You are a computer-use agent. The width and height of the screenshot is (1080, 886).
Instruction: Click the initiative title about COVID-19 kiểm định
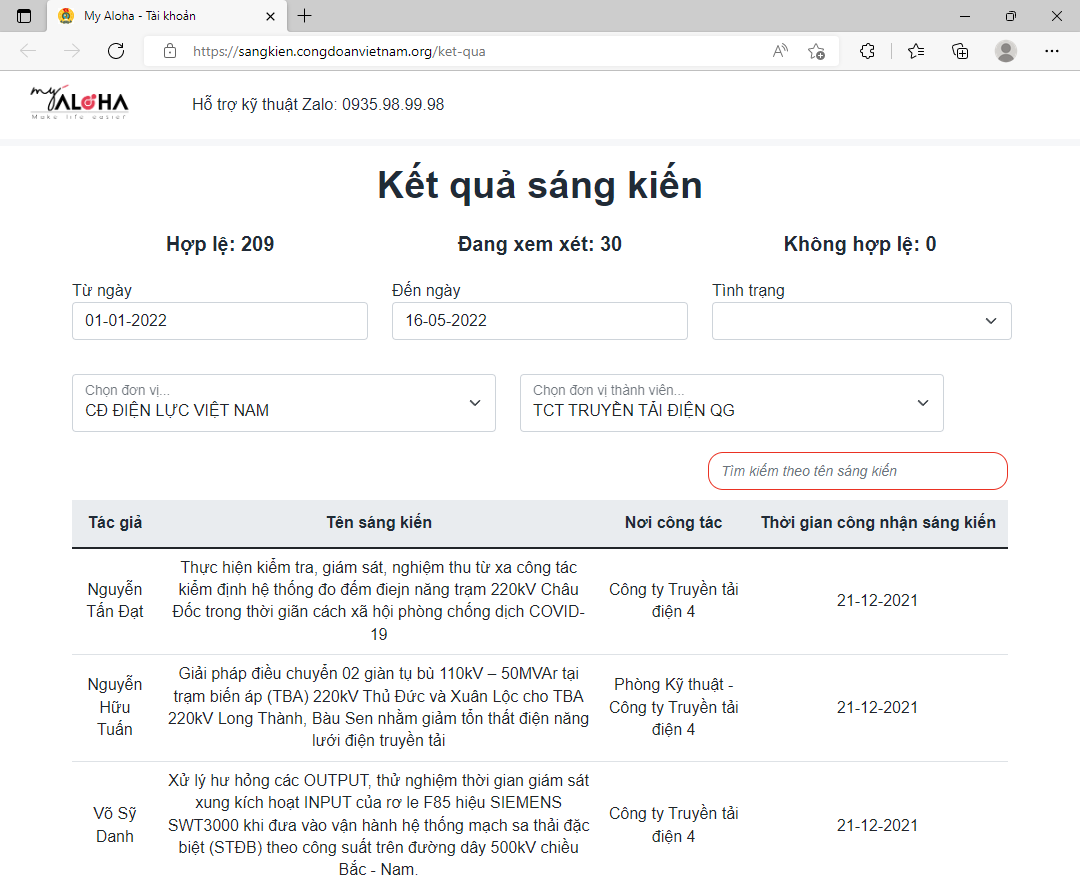[379, 601]
